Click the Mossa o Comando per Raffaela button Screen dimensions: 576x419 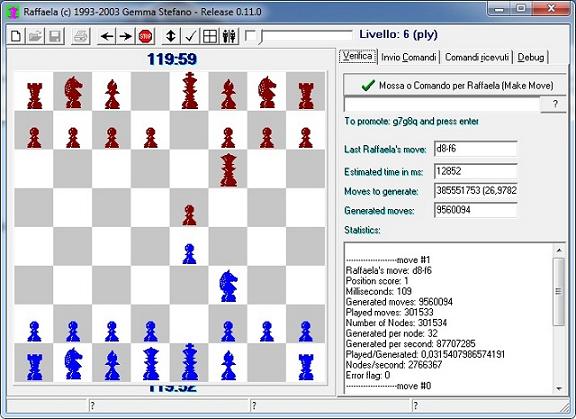pyautogui.click(x=455, y=86)
